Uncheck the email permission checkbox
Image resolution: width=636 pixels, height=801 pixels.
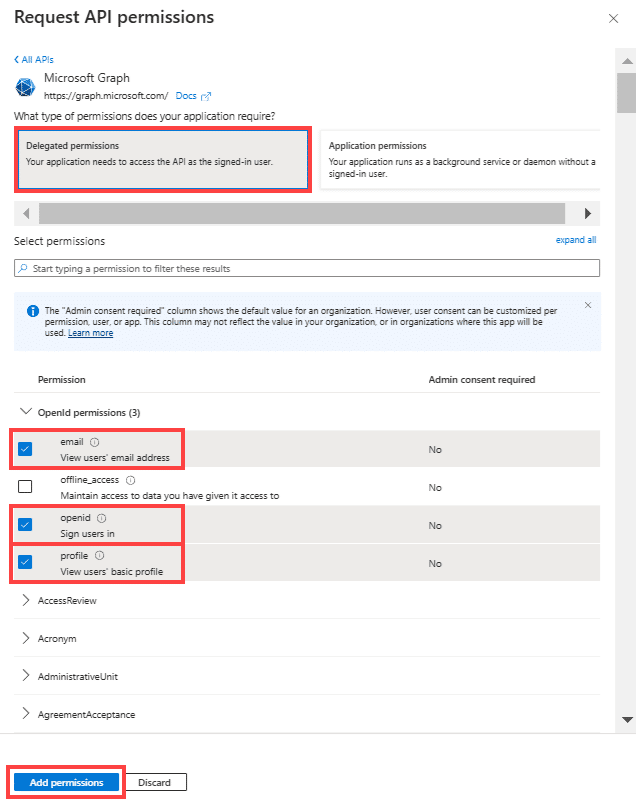pos(25,449)
